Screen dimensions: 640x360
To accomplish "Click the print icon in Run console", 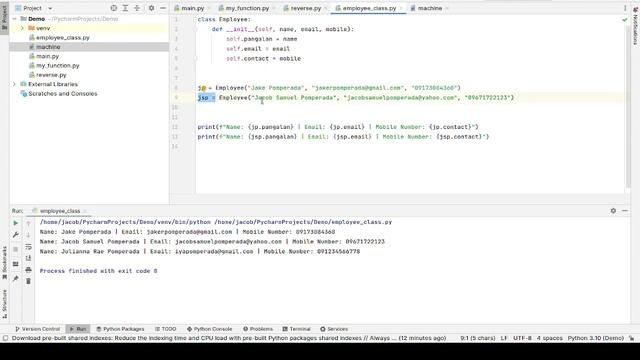I will coord(29,270).
